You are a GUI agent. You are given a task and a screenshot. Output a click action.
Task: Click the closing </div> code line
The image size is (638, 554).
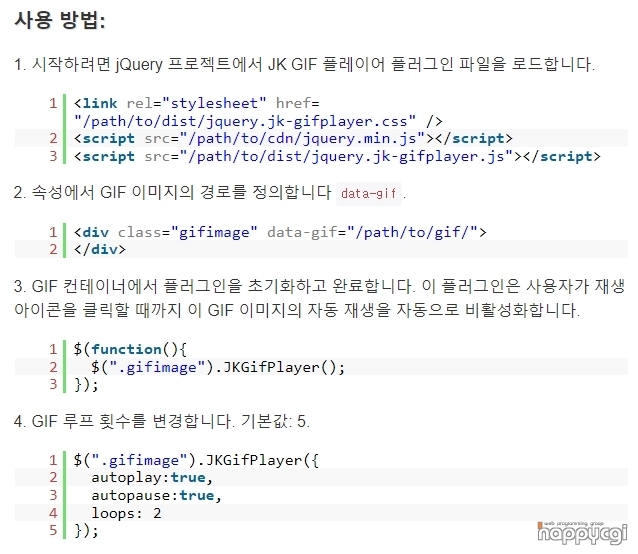(100, 249)
